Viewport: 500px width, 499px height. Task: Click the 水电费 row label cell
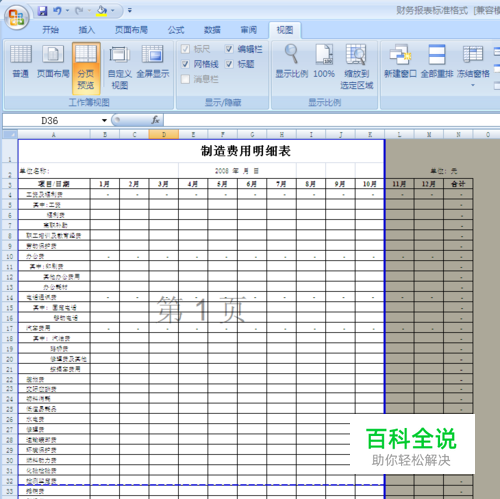tap(54, 419)
